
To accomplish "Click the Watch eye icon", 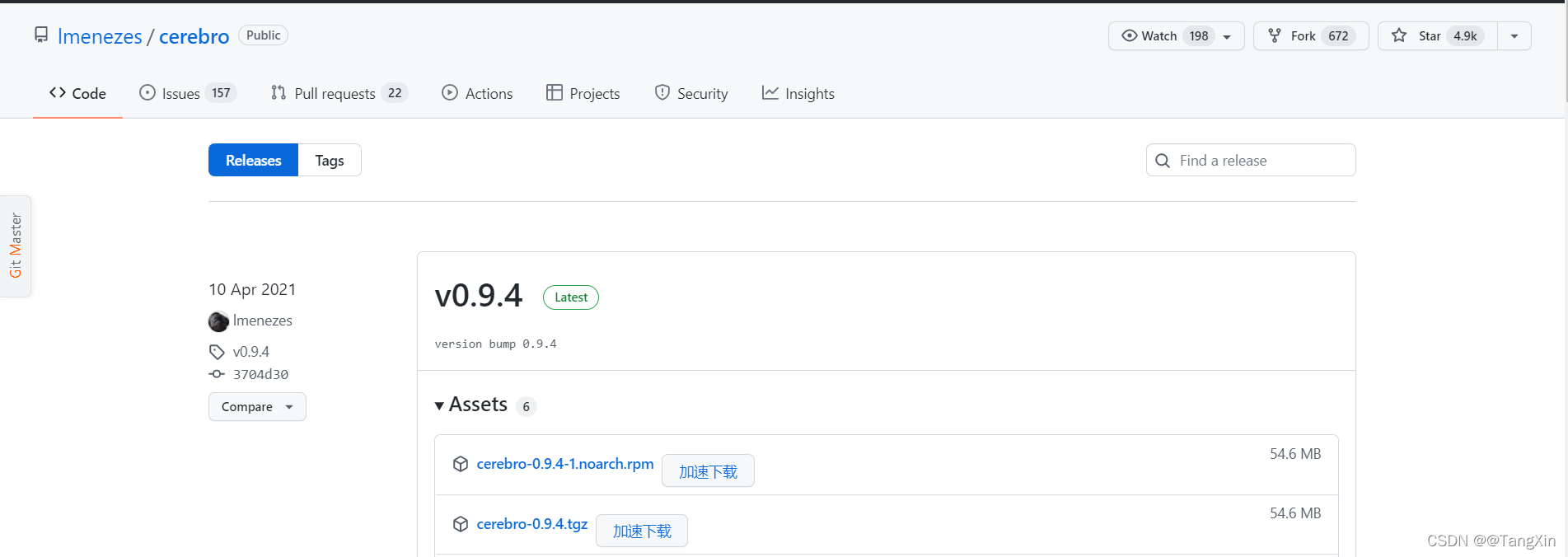I will (x=1129, y=35).
